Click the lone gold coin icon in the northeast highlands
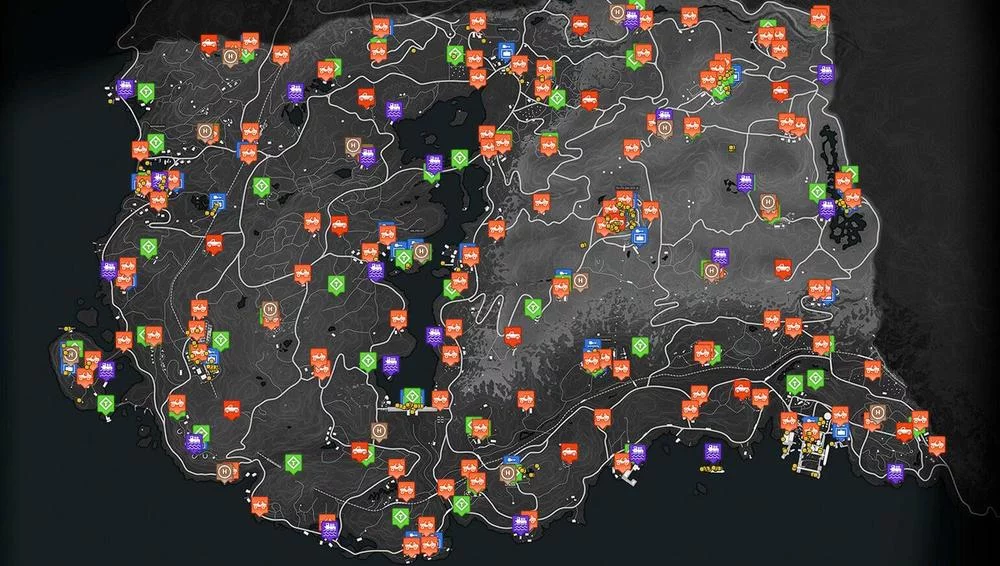 pyautogui.click(x=731, y=149)
